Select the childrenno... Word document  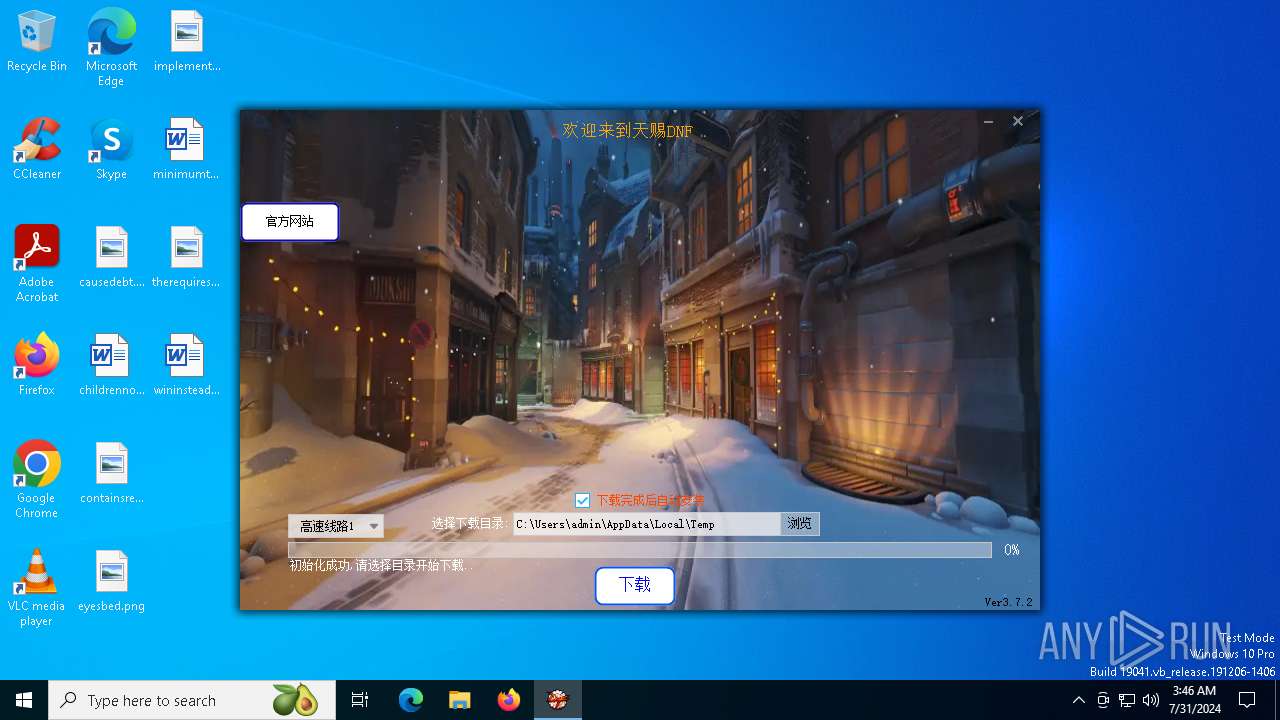coord(112,365)
